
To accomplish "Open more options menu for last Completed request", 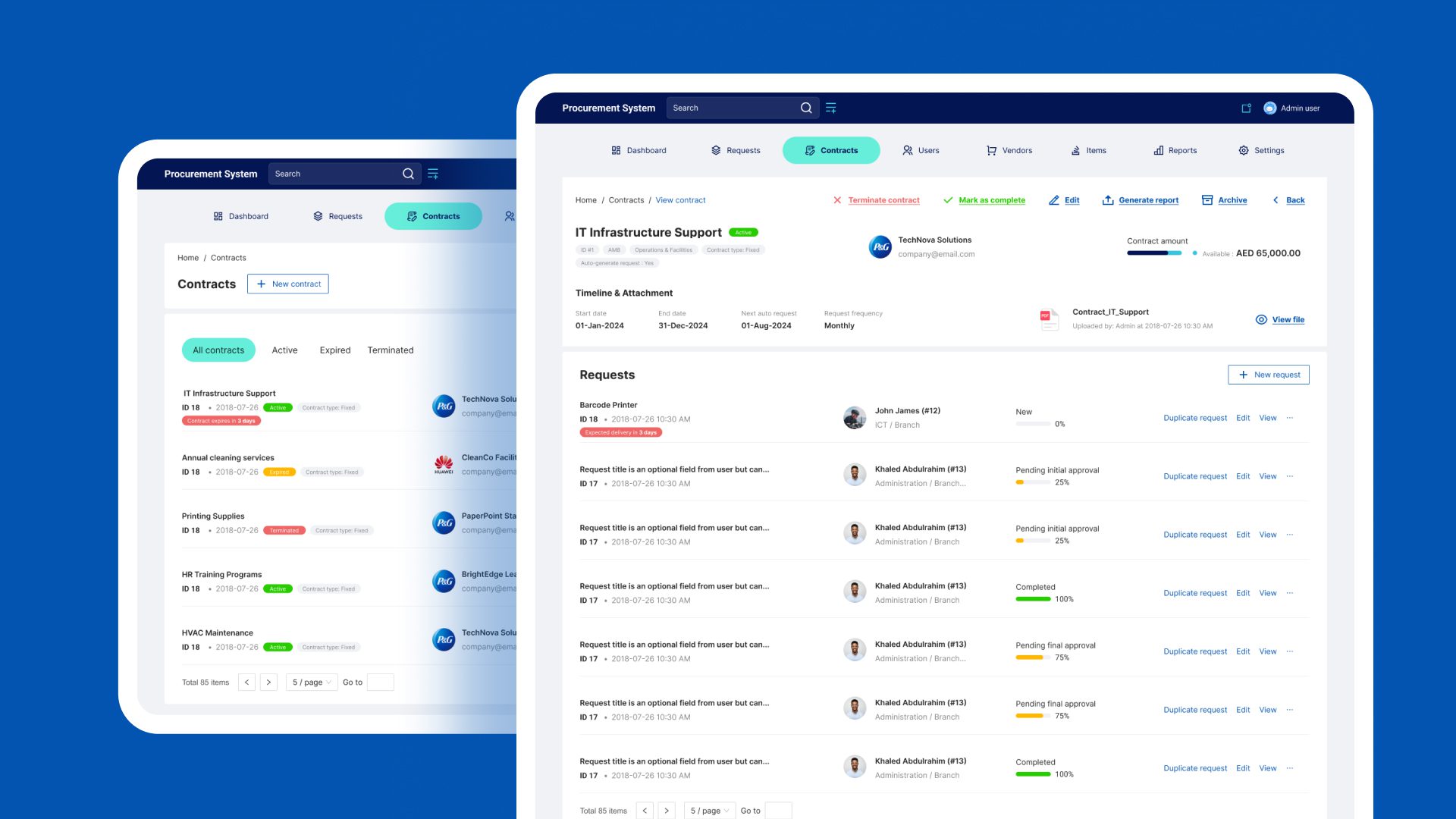I will (x=1290, y=768).
